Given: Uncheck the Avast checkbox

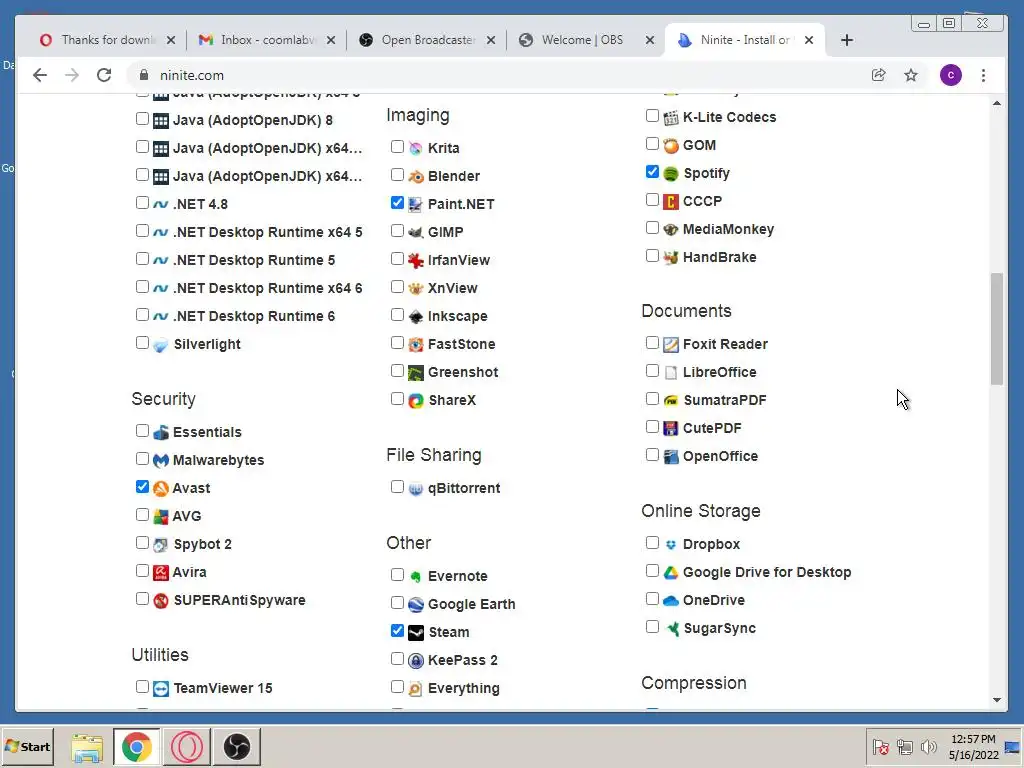Looking at the screenshot, I should coord(142,487).
